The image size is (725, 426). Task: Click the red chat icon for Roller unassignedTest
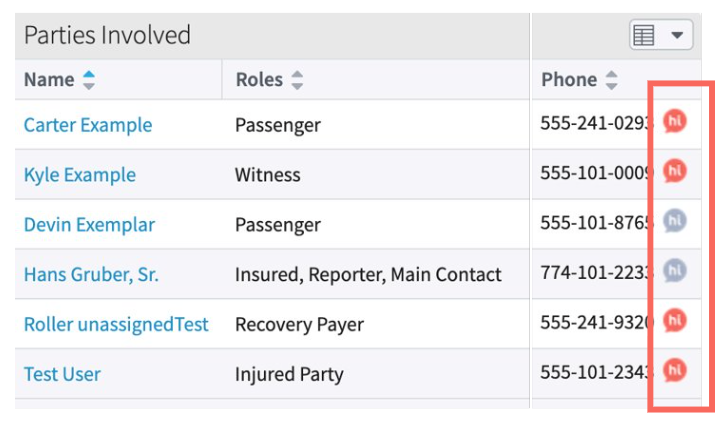(x=675, y=320)
